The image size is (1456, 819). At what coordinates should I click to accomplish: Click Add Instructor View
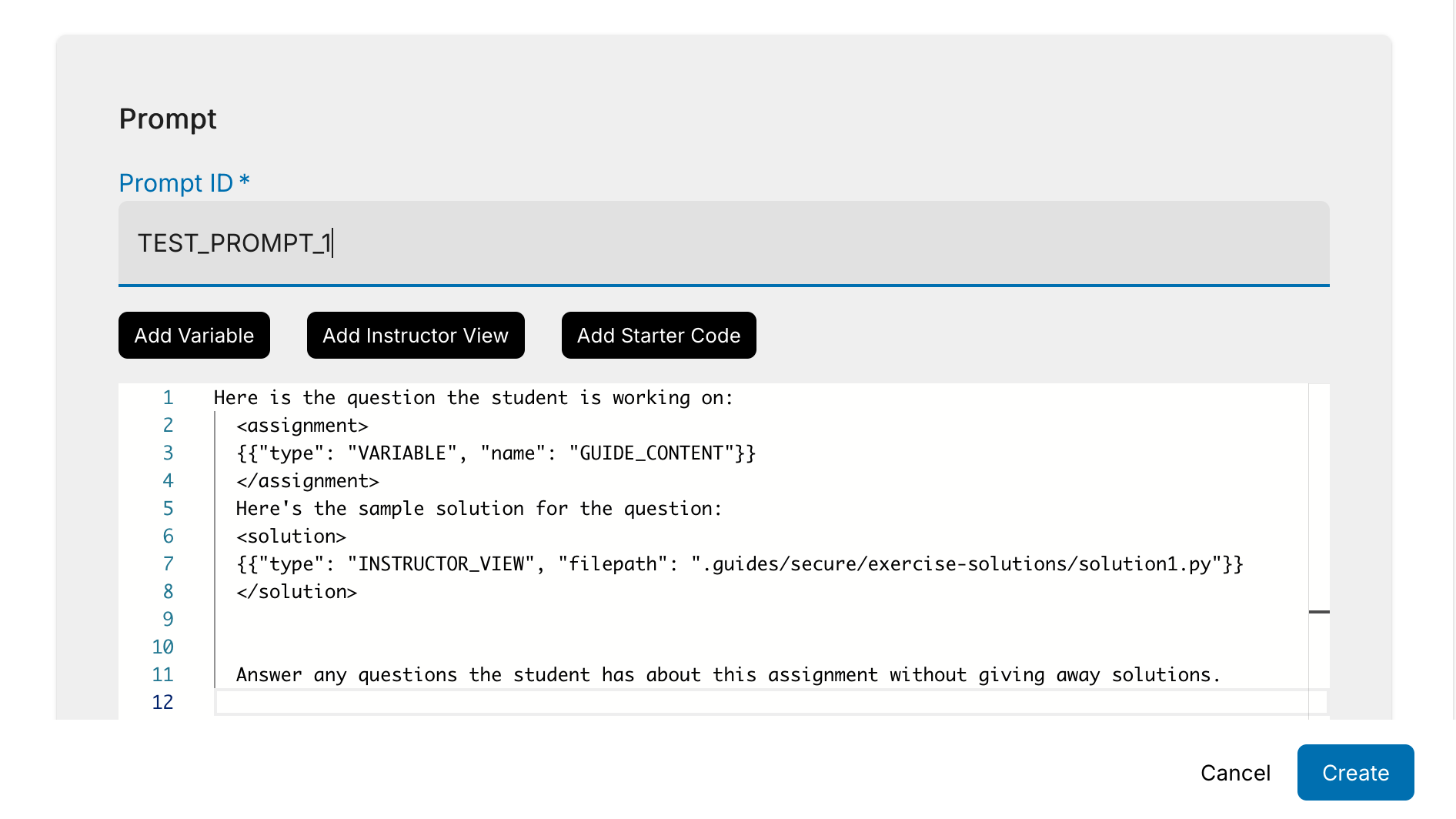(x=415, y=335)
